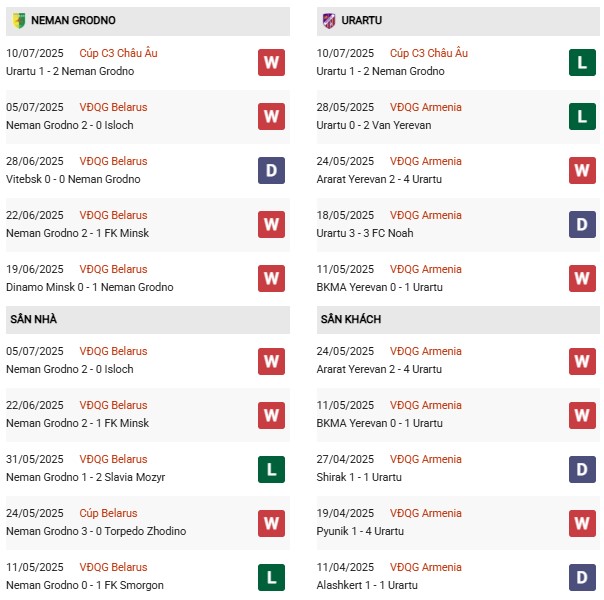
Task: Click the URARTU team header
Action: (361, 20)
